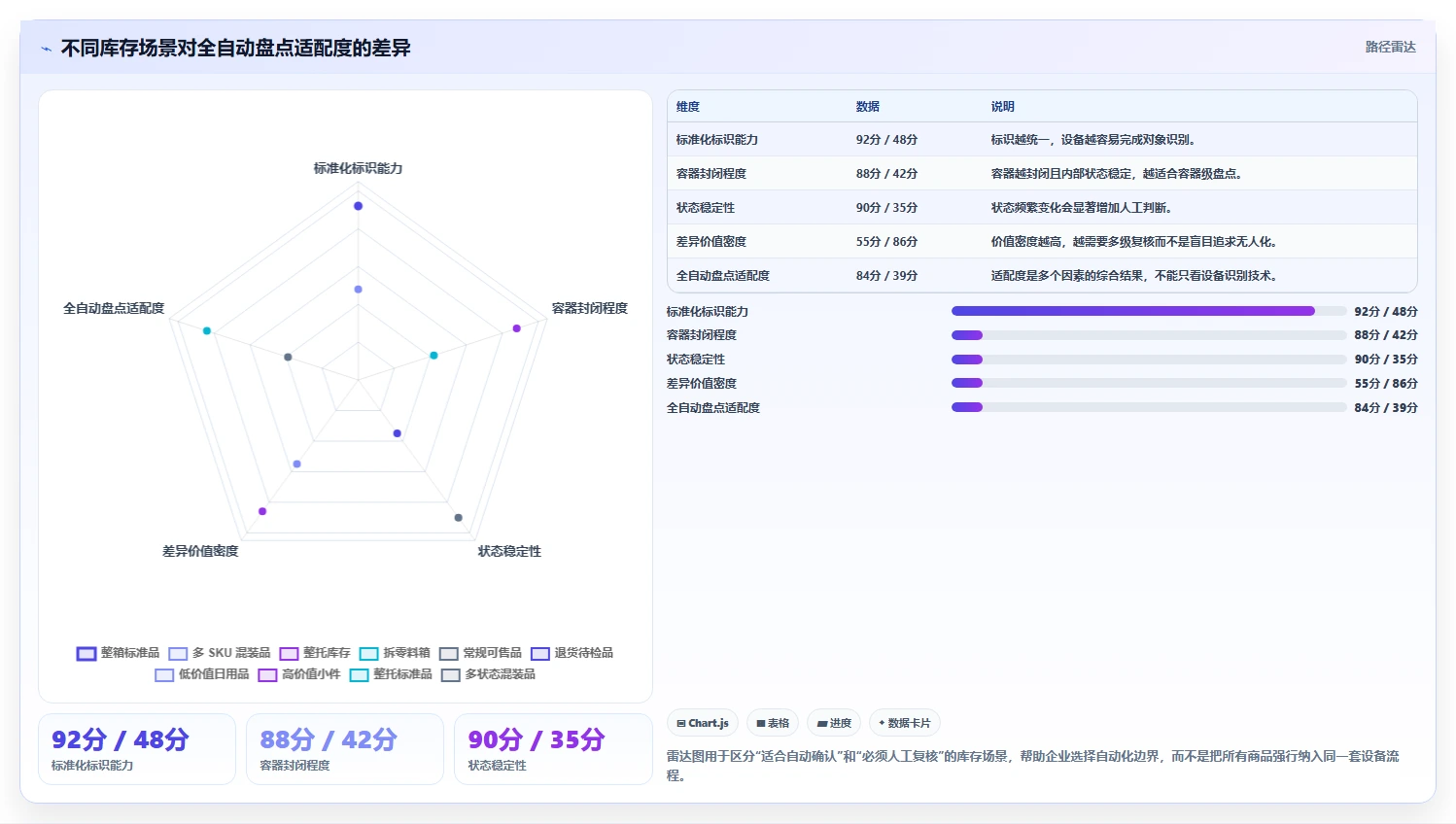Viewport: 1456px width, 824px height.
Task: Open the 90分 / 35分 状态稳定性 stat card
Action: 553,749
